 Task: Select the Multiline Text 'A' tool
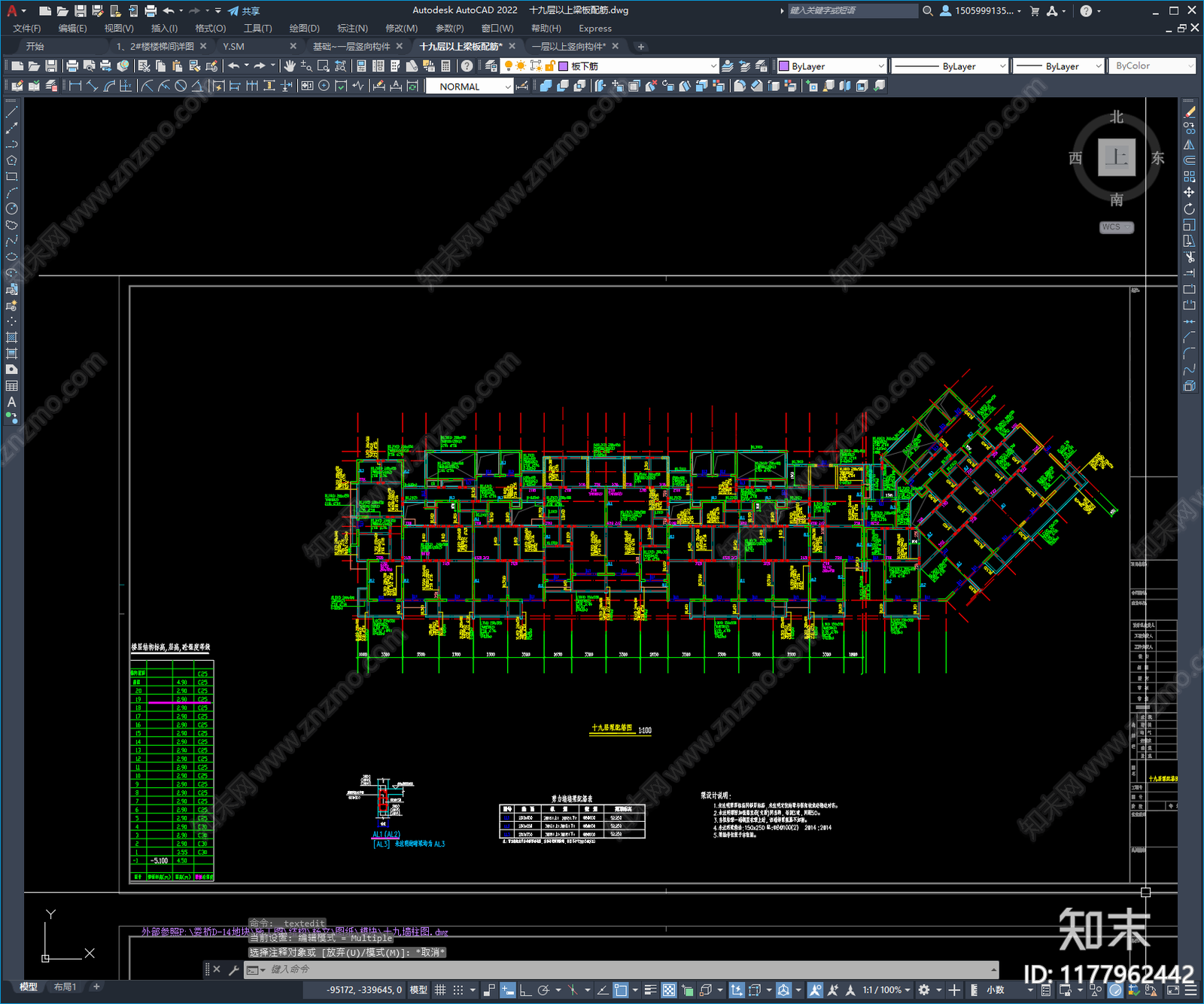pyautogui.click(x=11, y=402)
